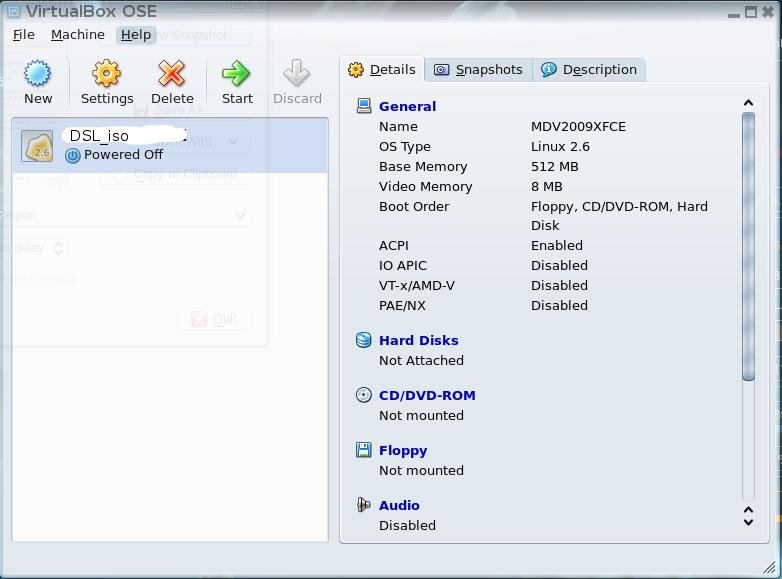
Task: Click Not mounted under Floppy
Action: coord(421,470)
